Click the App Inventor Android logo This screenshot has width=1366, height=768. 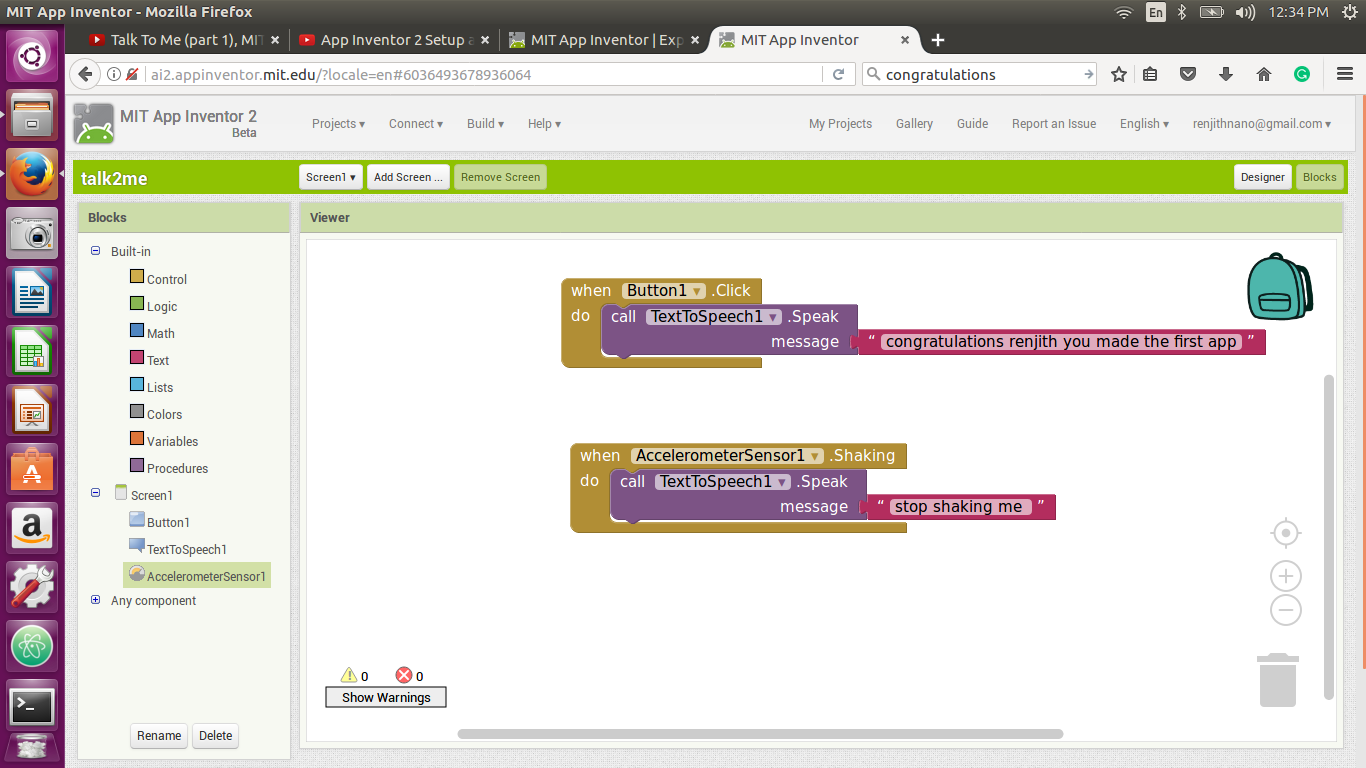[94, 123]
